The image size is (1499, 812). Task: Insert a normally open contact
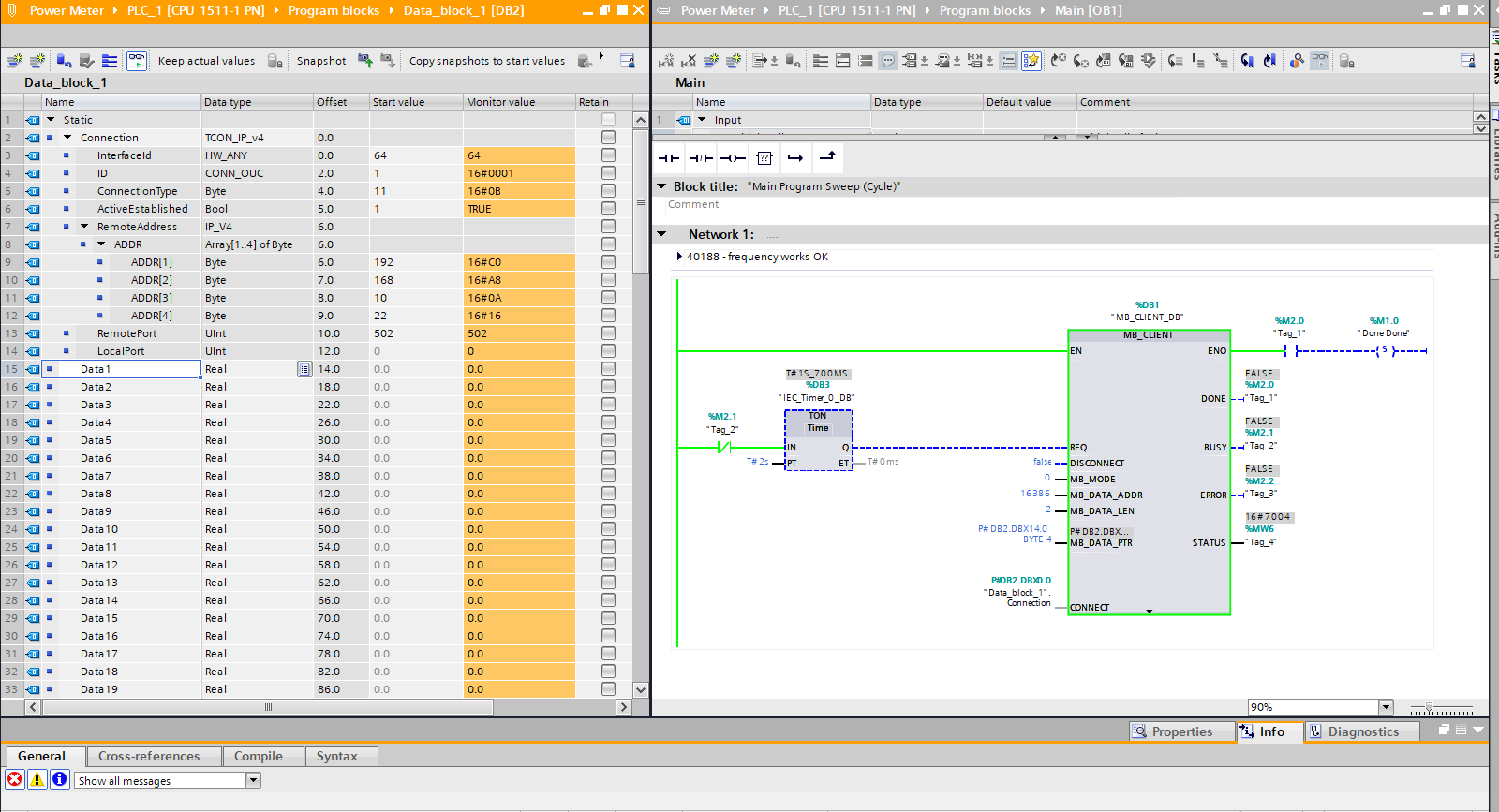(669, 158)
